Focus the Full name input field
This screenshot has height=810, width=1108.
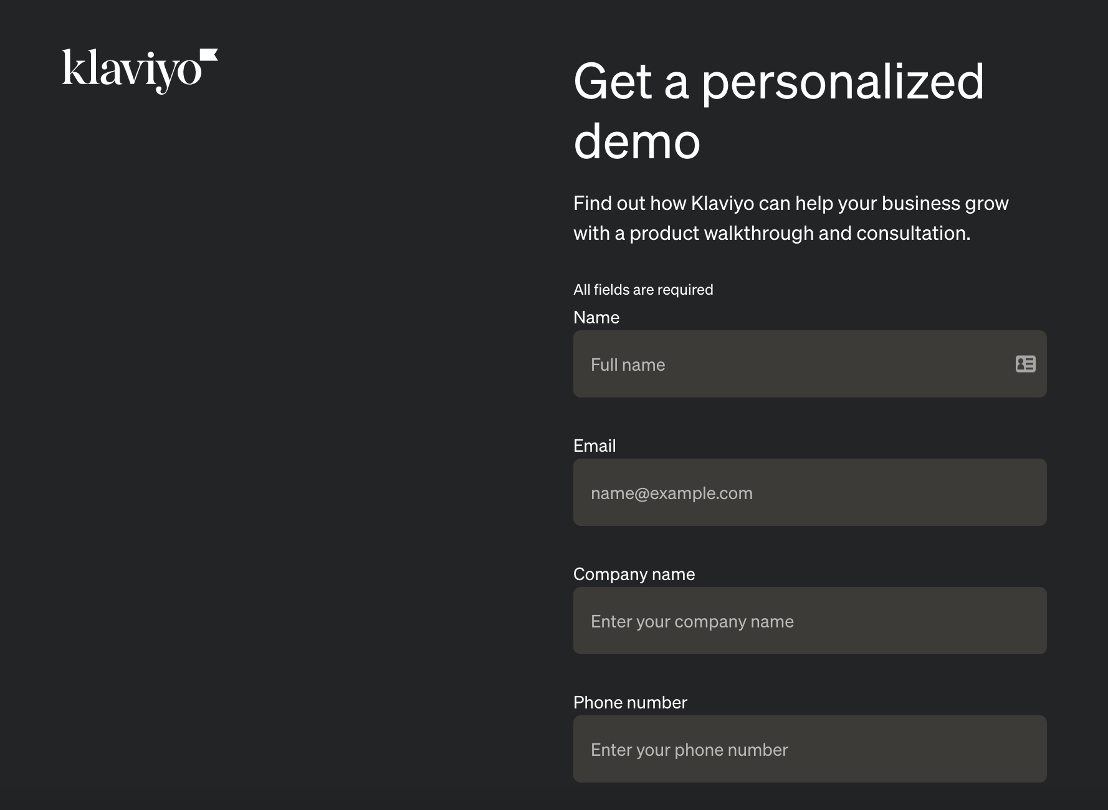point(810,364)
